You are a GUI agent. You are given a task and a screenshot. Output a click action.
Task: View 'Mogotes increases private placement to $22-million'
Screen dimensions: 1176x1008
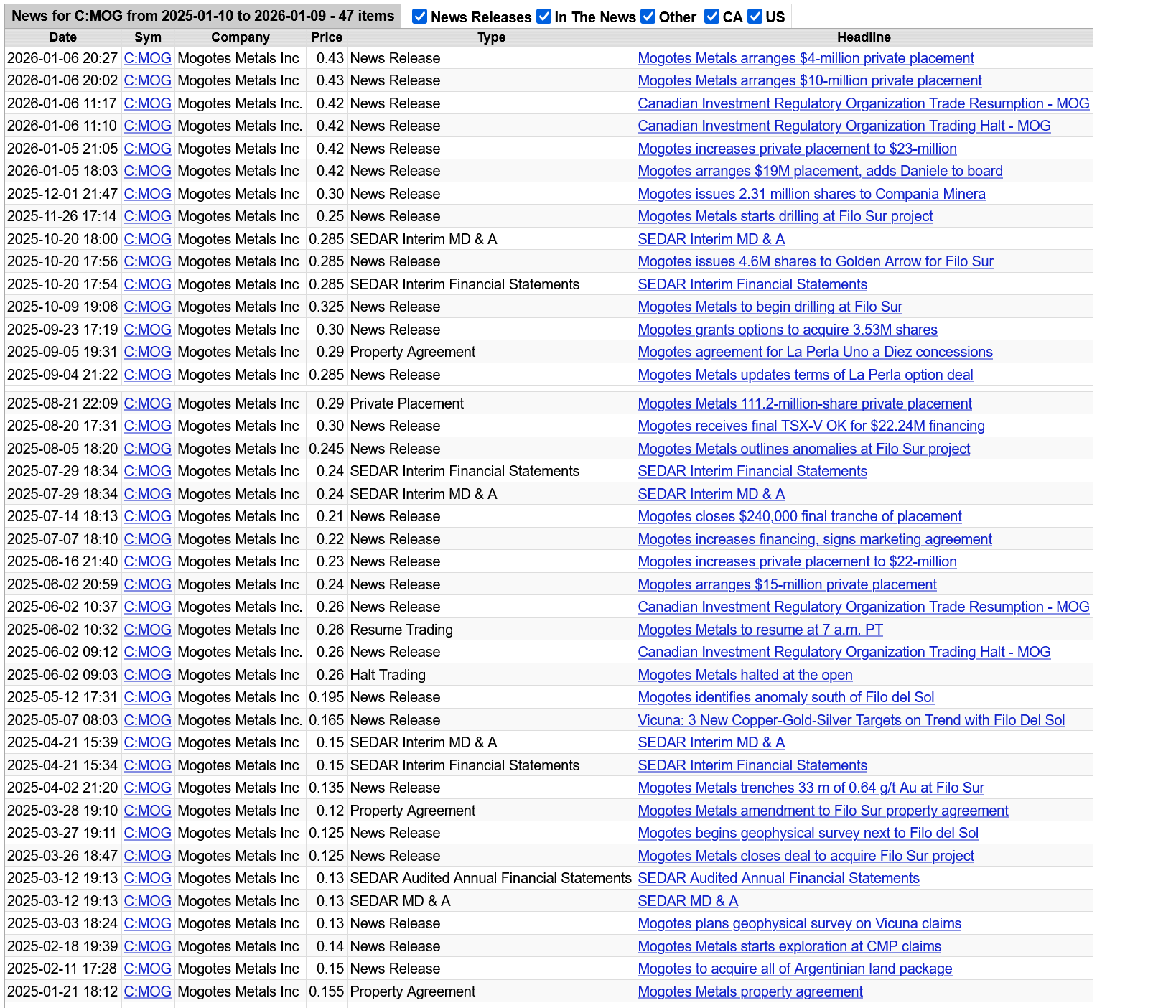(797, 561)
